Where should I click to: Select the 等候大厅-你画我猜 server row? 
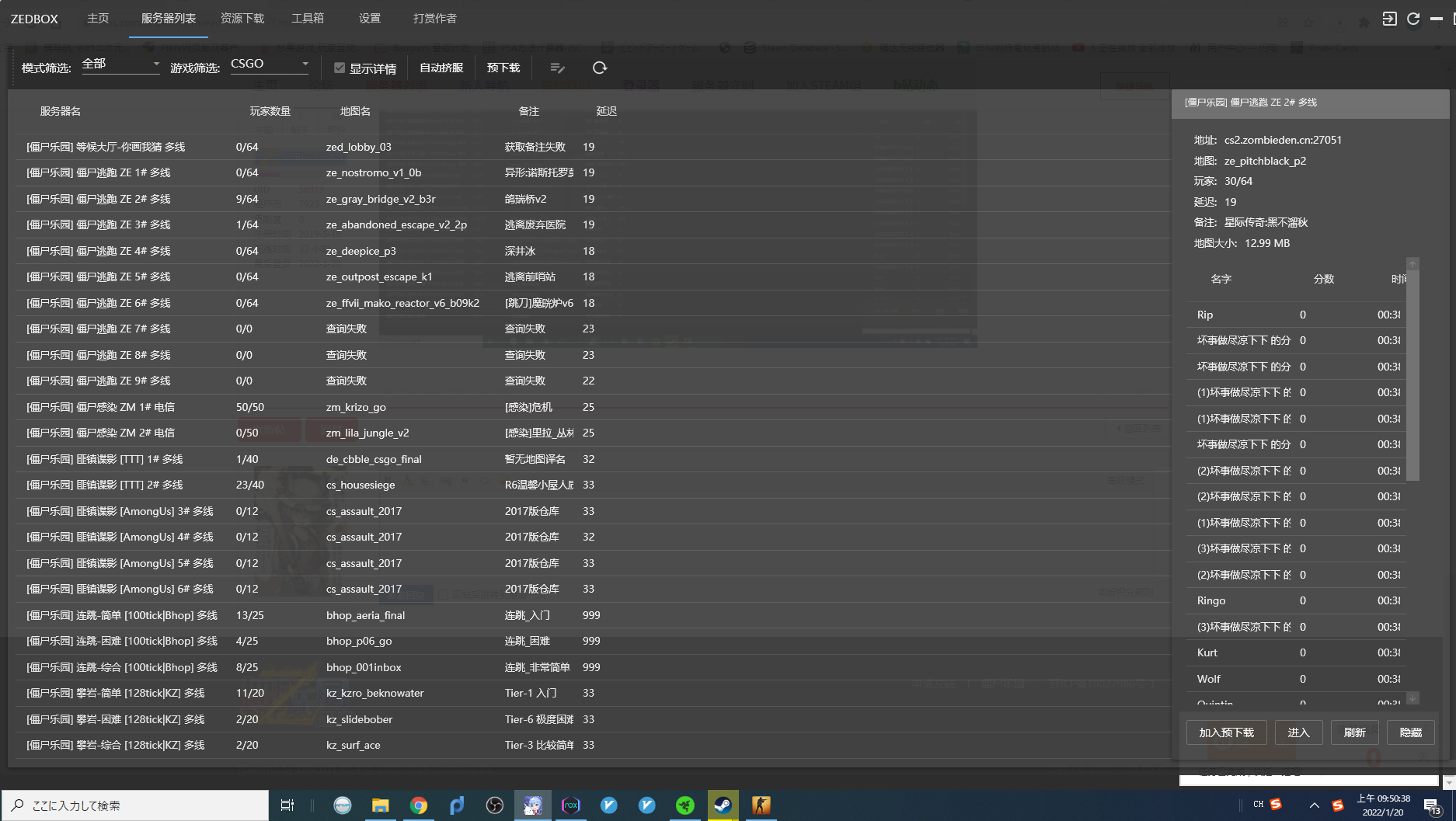click(x=593, y=147)
